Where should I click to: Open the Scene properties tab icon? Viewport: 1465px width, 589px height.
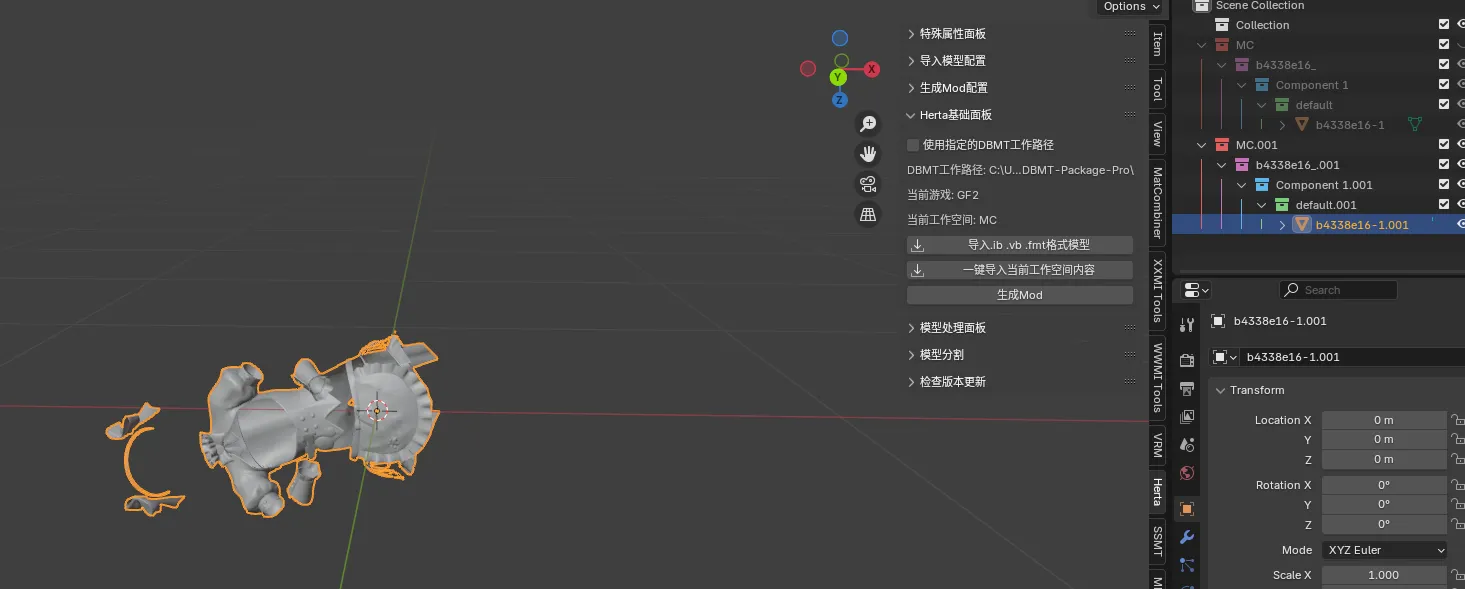[x=1187, y=444]
